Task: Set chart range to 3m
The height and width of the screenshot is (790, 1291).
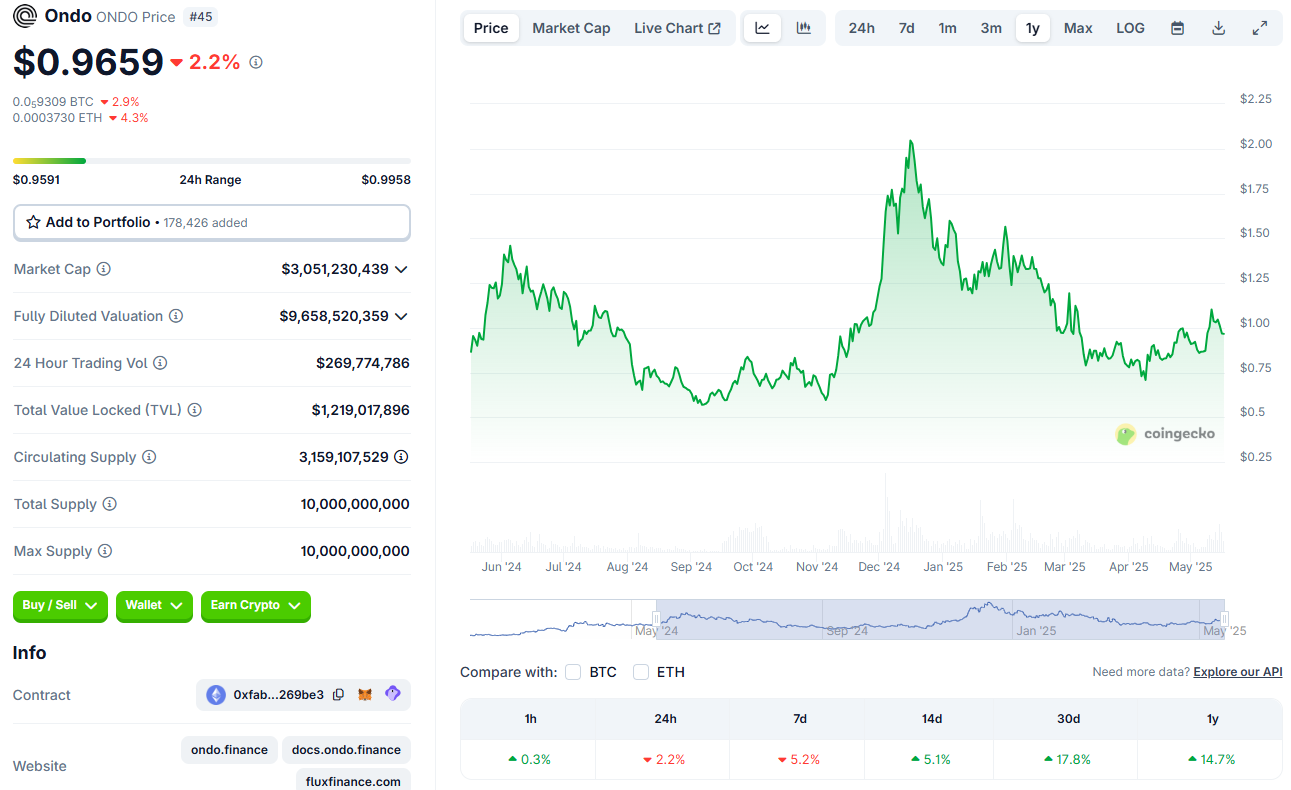Action: point(991,28)
